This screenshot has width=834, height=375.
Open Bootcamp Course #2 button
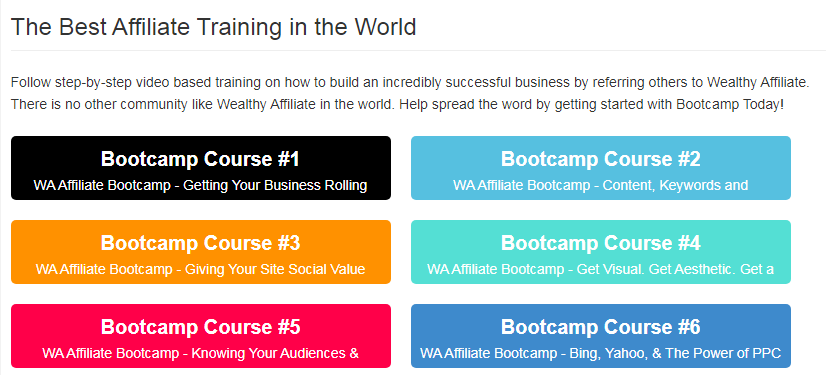pos(601,168)
